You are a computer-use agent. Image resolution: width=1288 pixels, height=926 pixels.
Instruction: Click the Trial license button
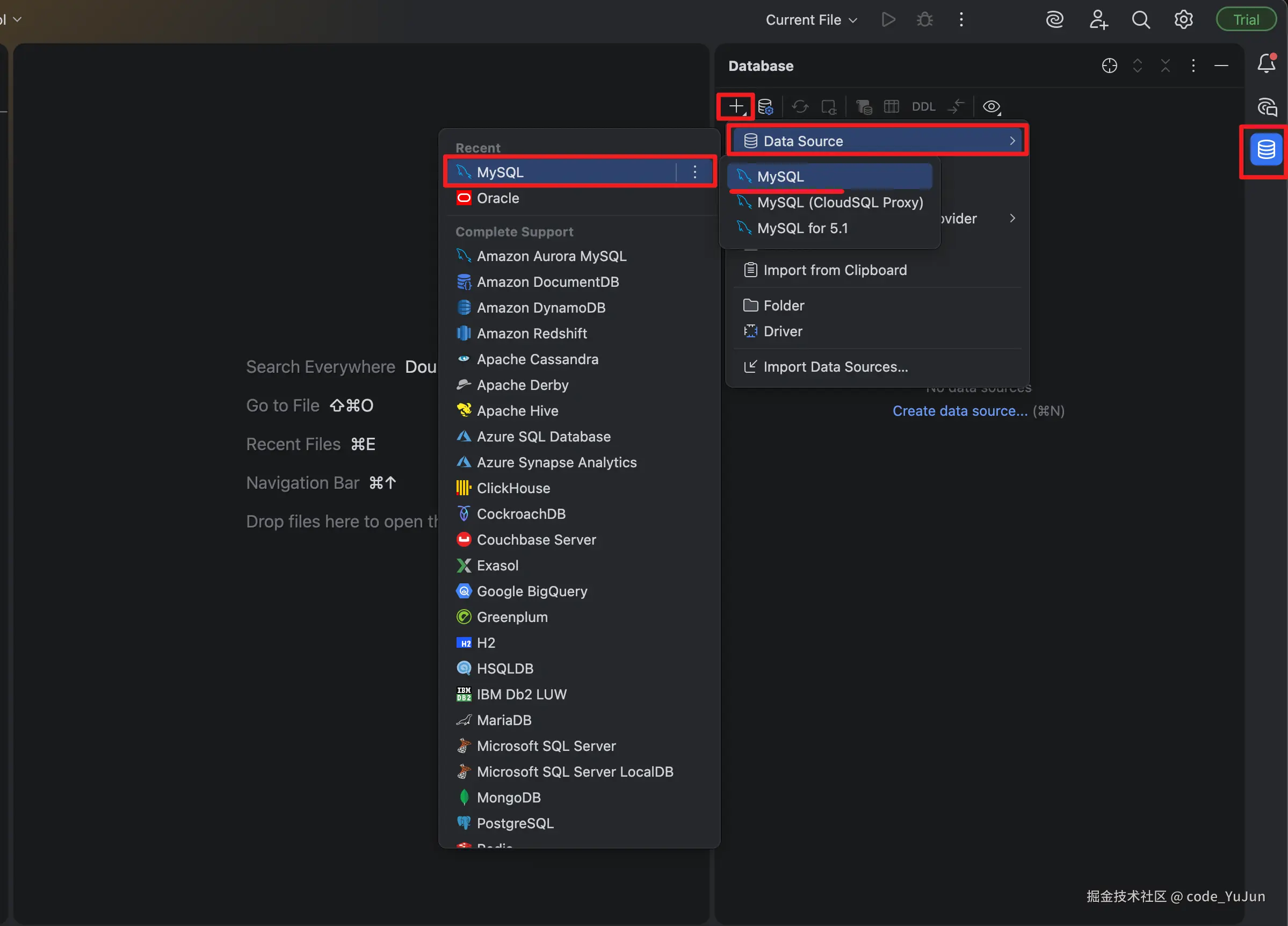point(1246,20)
